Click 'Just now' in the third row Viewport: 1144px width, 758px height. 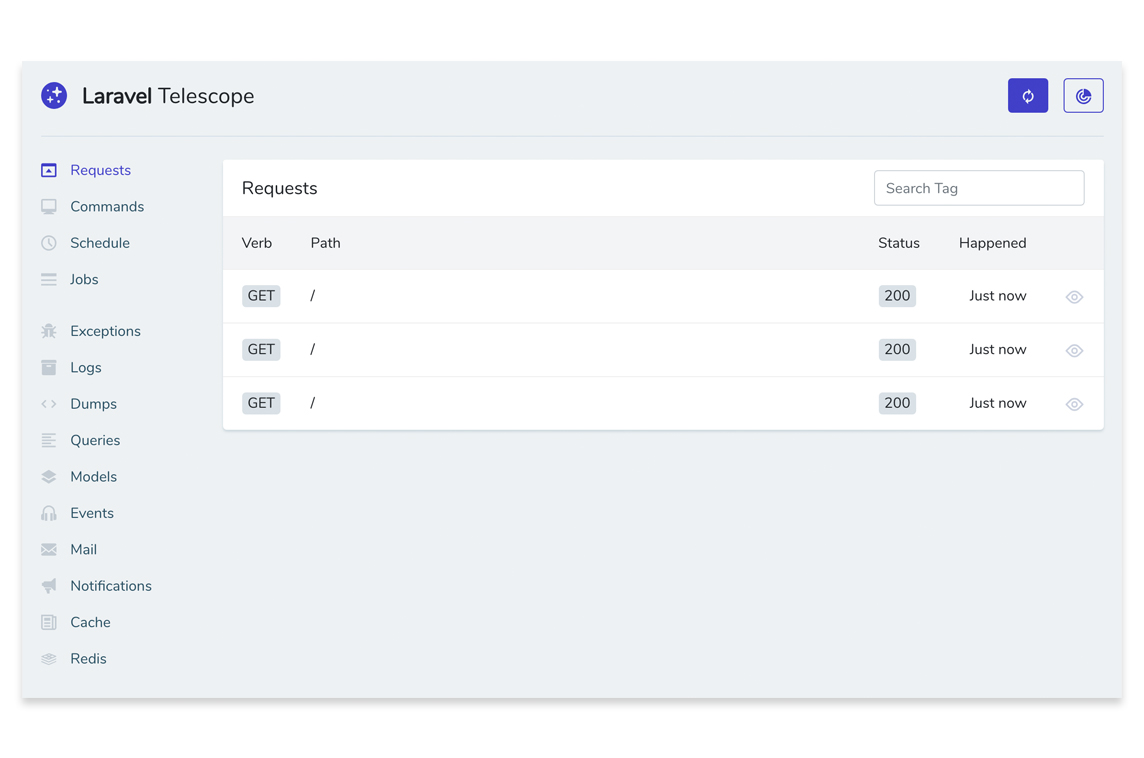click(997, 403)
